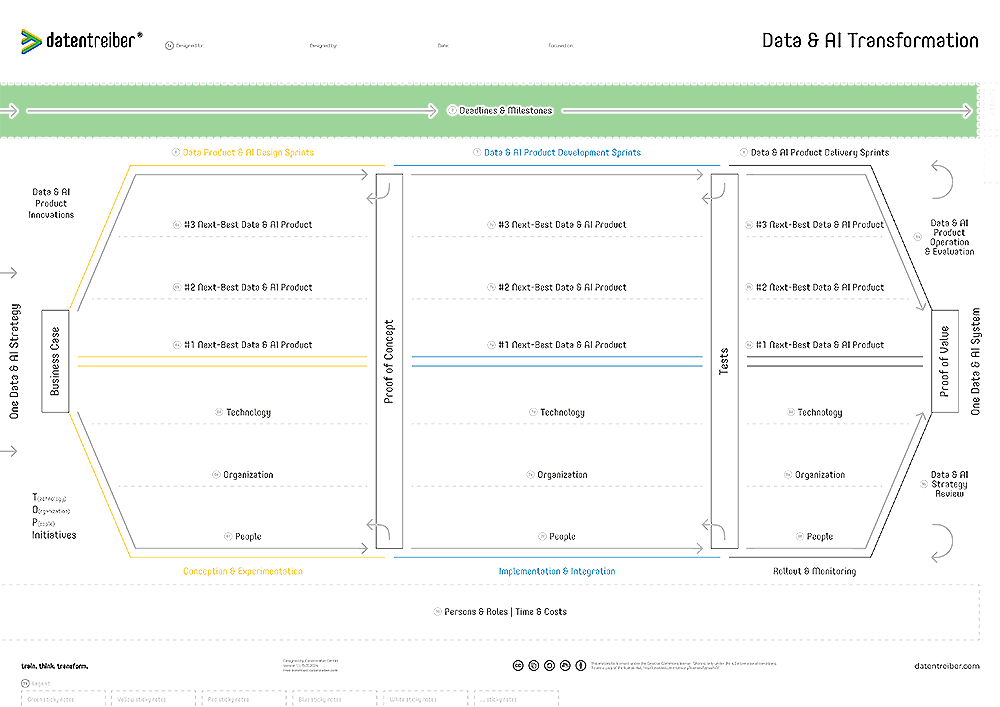Select the Proof of Concept vertical bar

click(389, 361)
